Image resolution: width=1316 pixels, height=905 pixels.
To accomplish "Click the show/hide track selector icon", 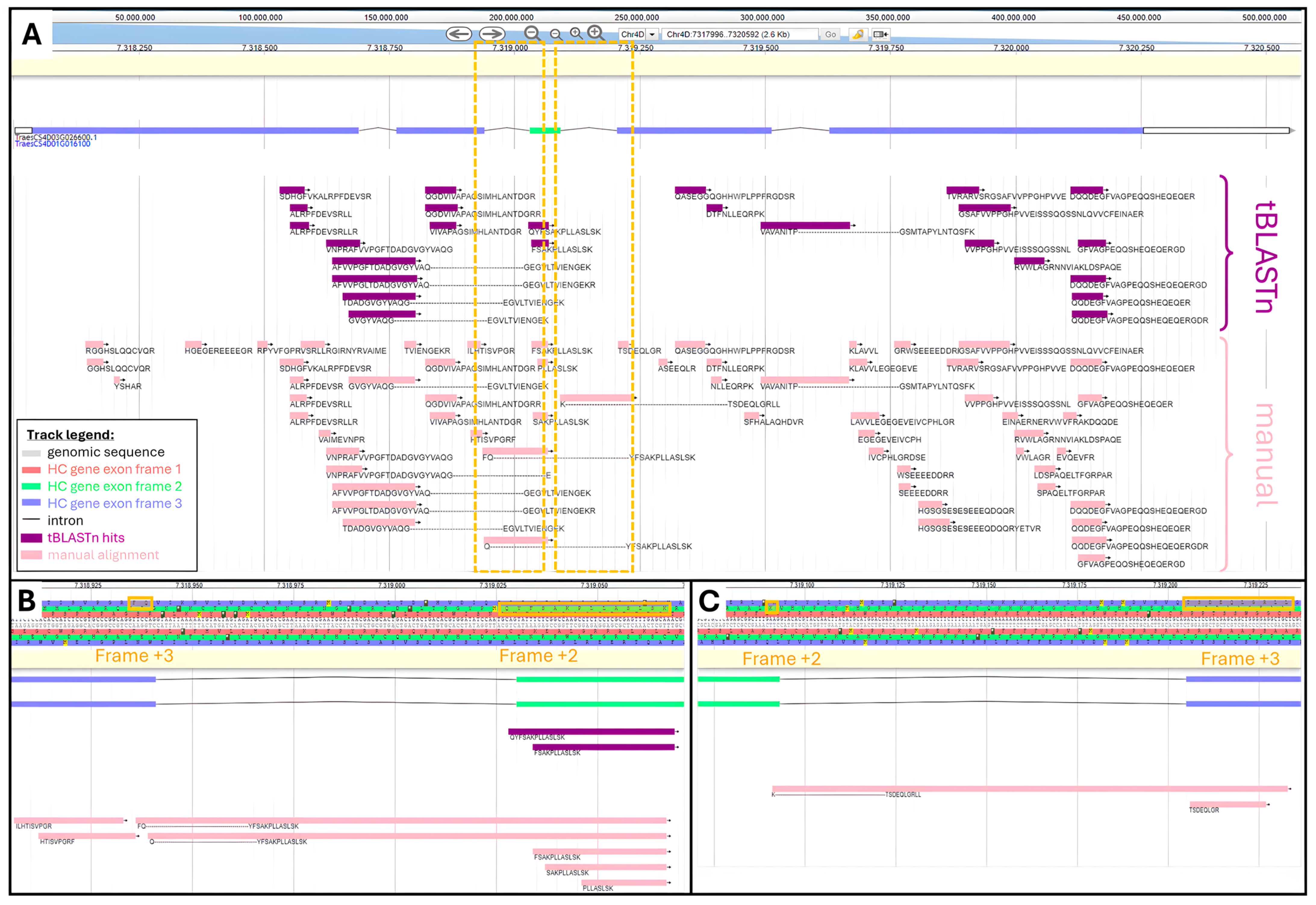I will click(x=880, y=35).
